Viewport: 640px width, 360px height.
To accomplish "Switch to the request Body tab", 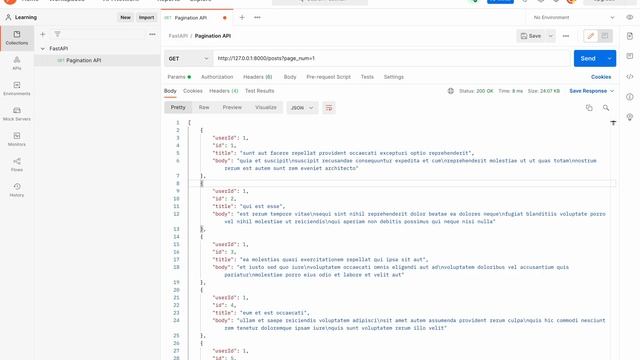I will 290,77.
